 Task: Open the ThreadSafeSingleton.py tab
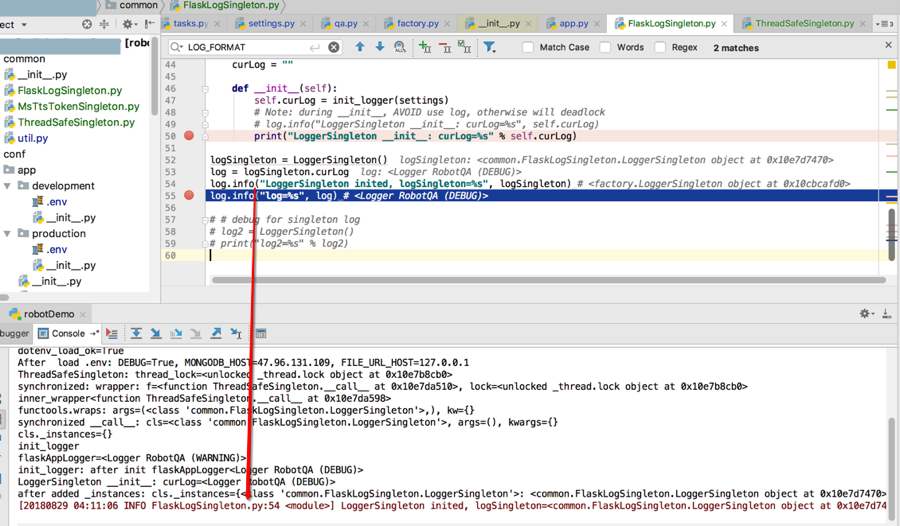804,23
